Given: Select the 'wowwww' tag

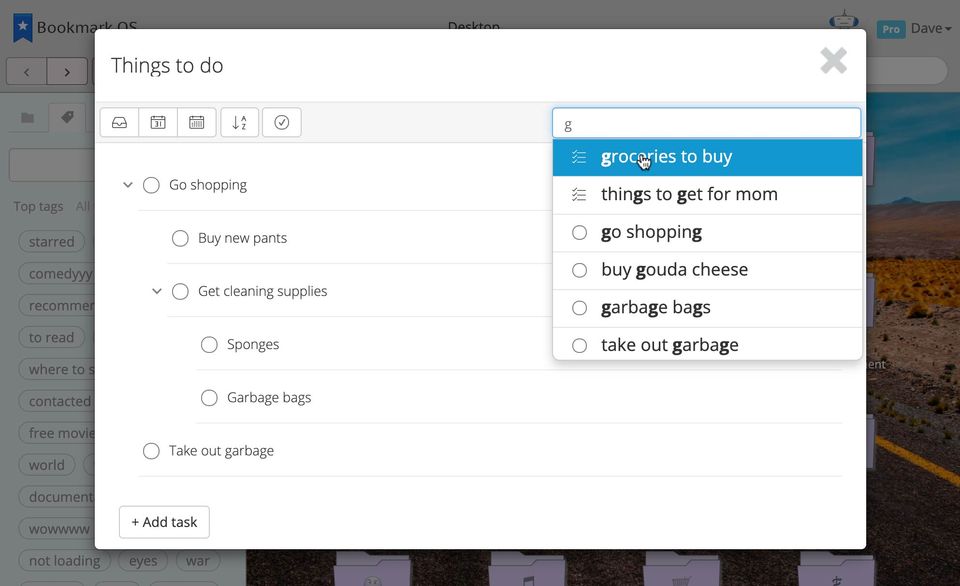Looking at the screenshot, I should tap(56, 528).
